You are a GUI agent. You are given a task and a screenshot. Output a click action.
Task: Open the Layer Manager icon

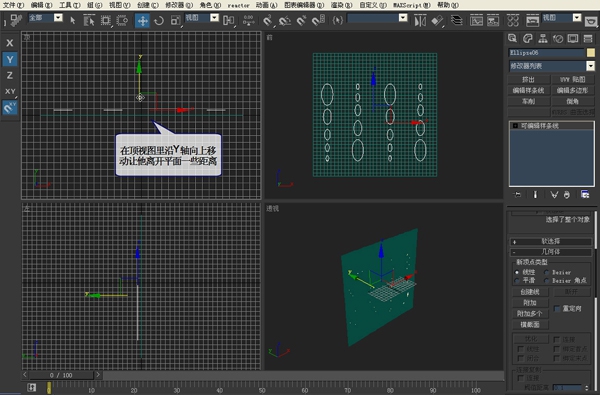[x=457, y=20]
